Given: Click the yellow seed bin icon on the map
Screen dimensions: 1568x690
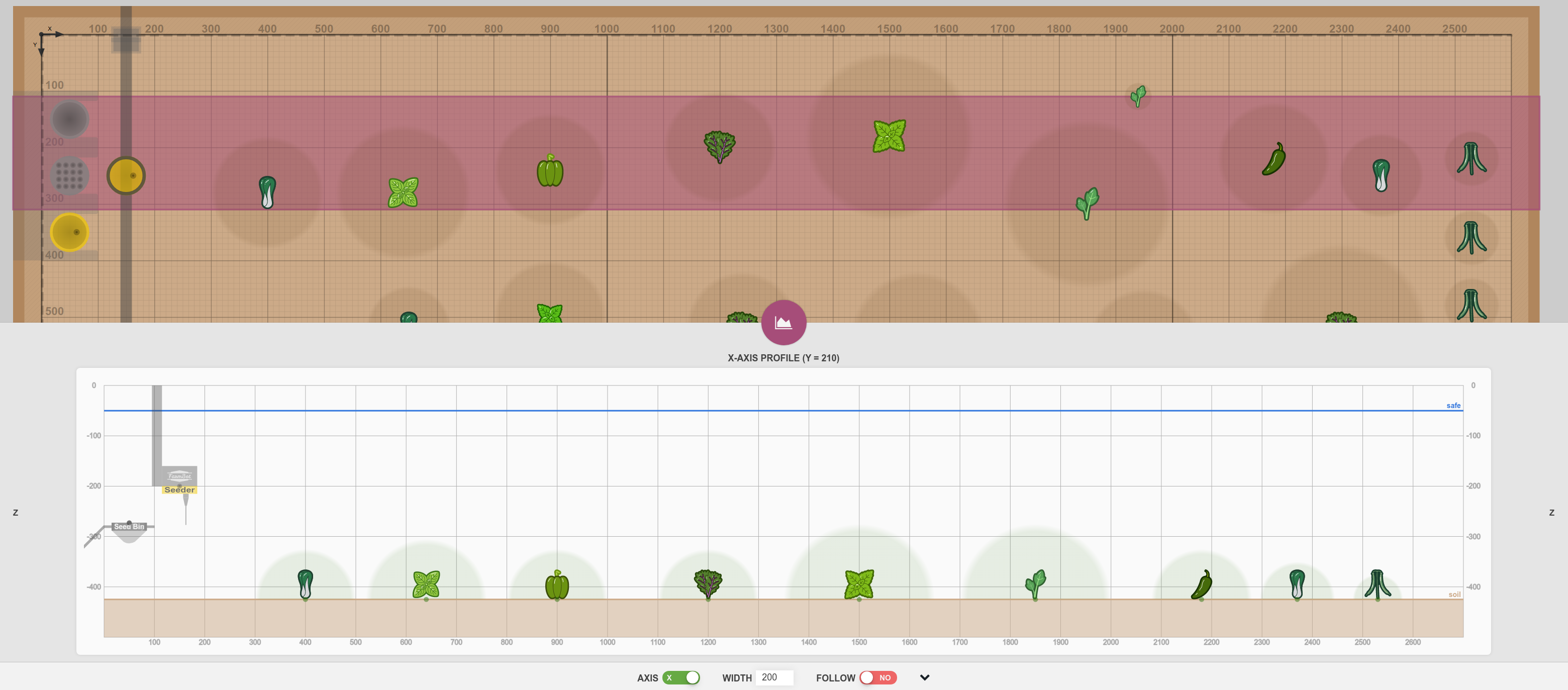Looking at the screenshot, I should point(69,234).
